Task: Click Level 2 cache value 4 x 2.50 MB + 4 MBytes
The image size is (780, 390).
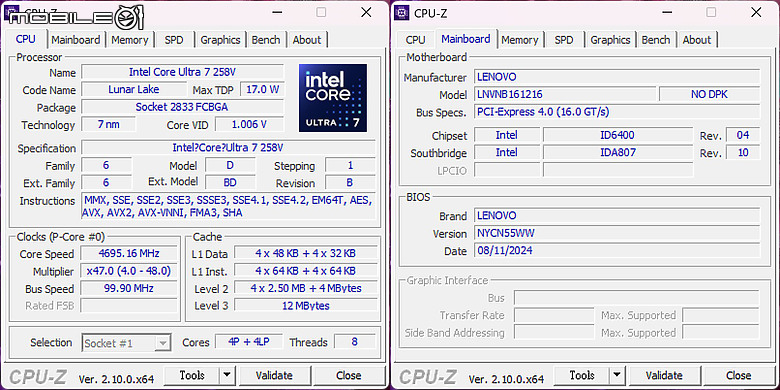Action: pos(305,289)
